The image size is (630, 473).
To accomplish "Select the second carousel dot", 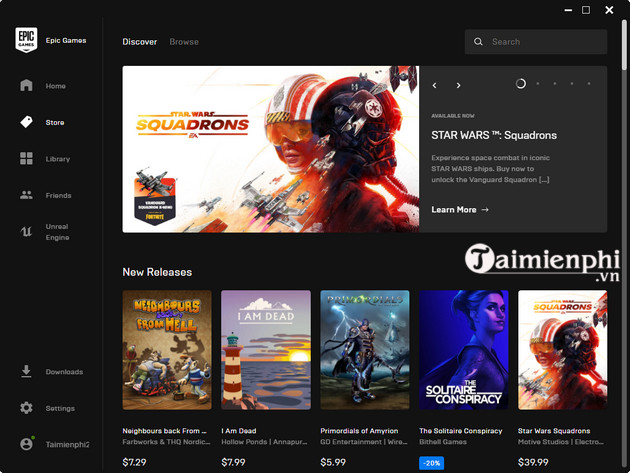I will click(538, 84).
